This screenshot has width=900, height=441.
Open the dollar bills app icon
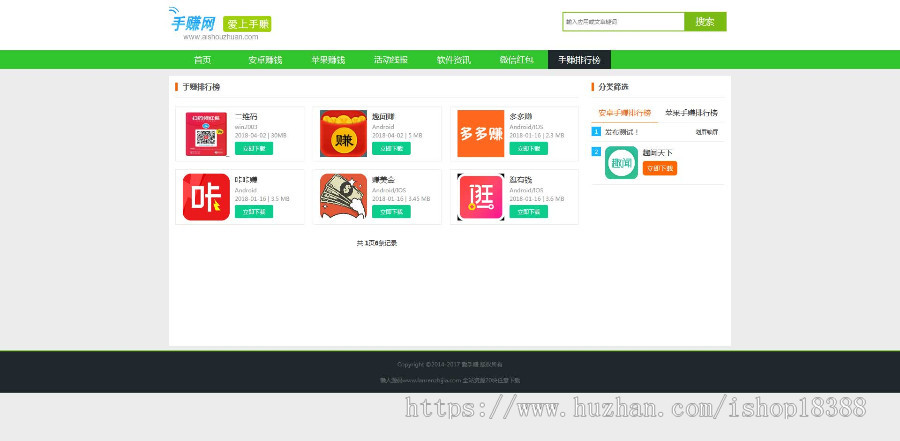point(343,197)
